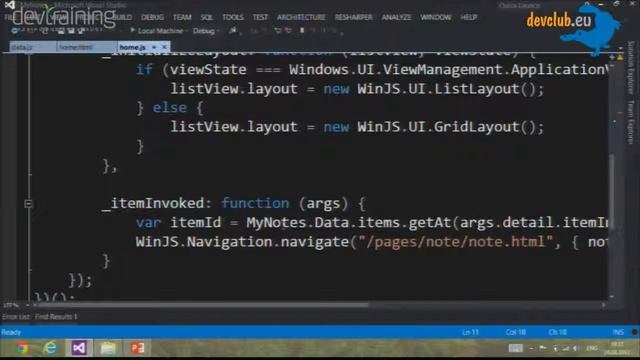The width and height of the screenshot is (640, 360).
Task: Click the Visual Studio taskbar icon
Action: (79, 348)
